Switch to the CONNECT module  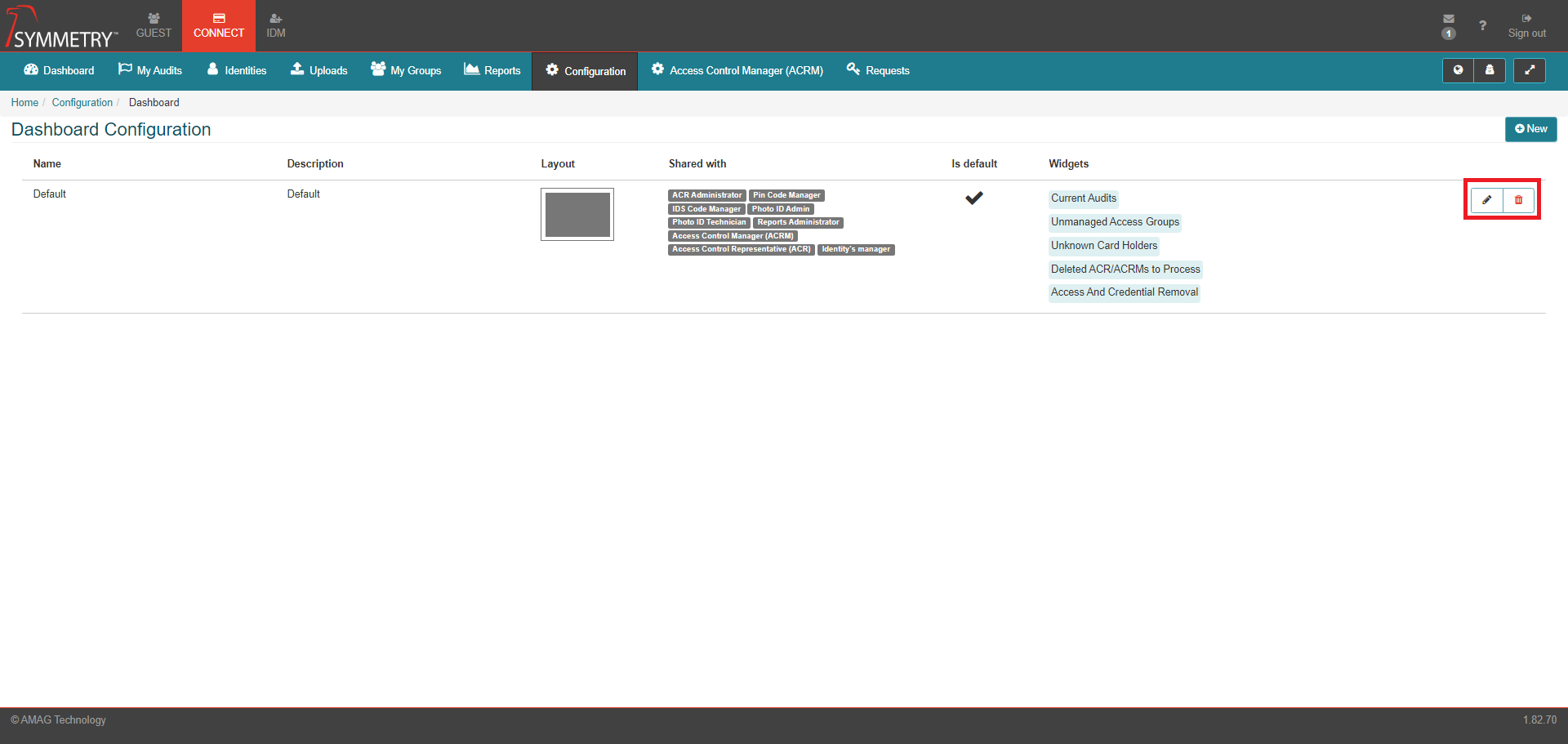(x=219, y=25)
